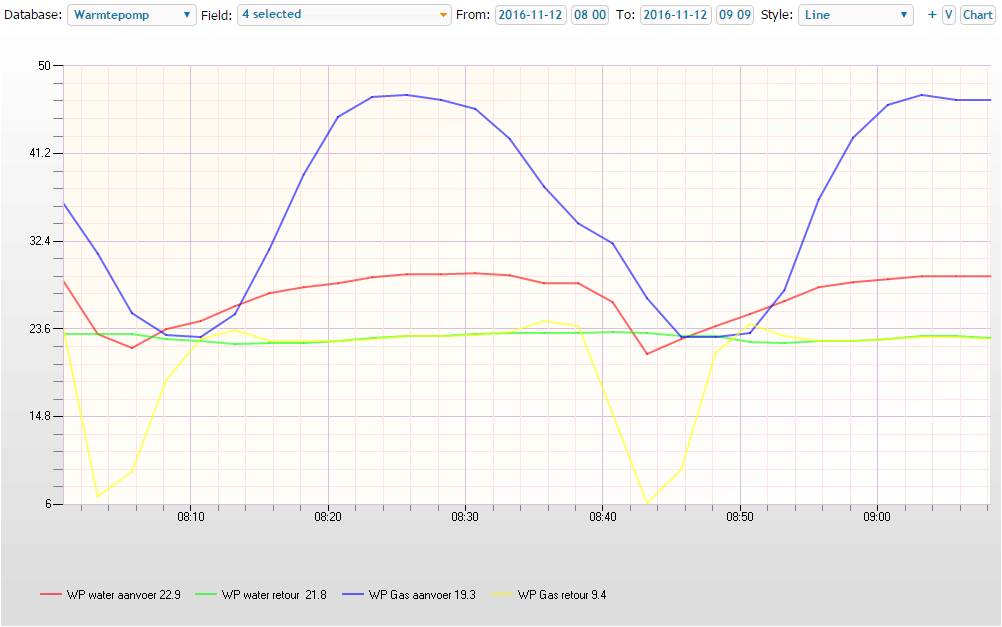Click the 32.4 value on y-axis

click(x=40, y=241)
